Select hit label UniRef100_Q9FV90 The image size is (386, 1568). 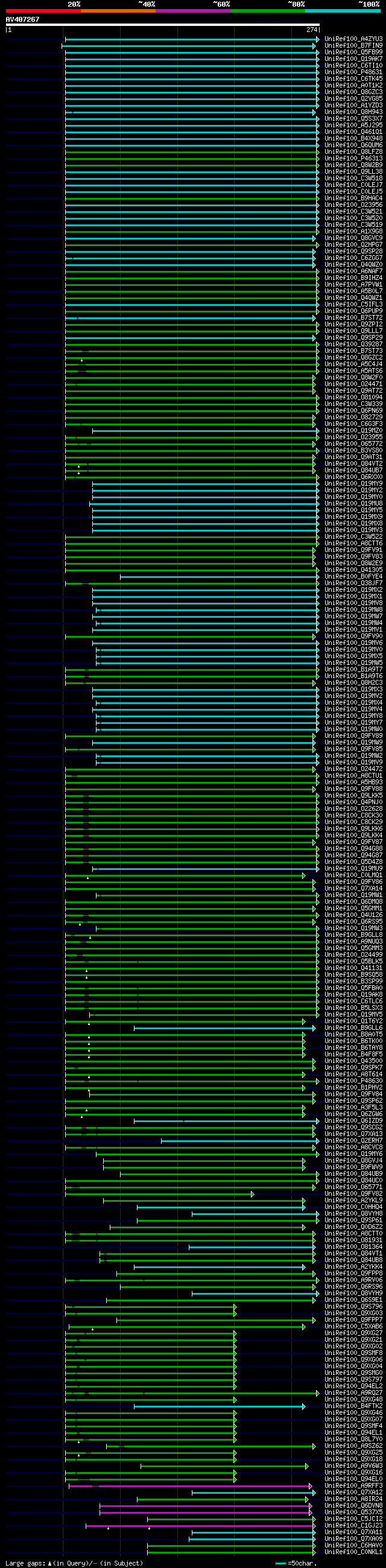click(x=353, y=636)
